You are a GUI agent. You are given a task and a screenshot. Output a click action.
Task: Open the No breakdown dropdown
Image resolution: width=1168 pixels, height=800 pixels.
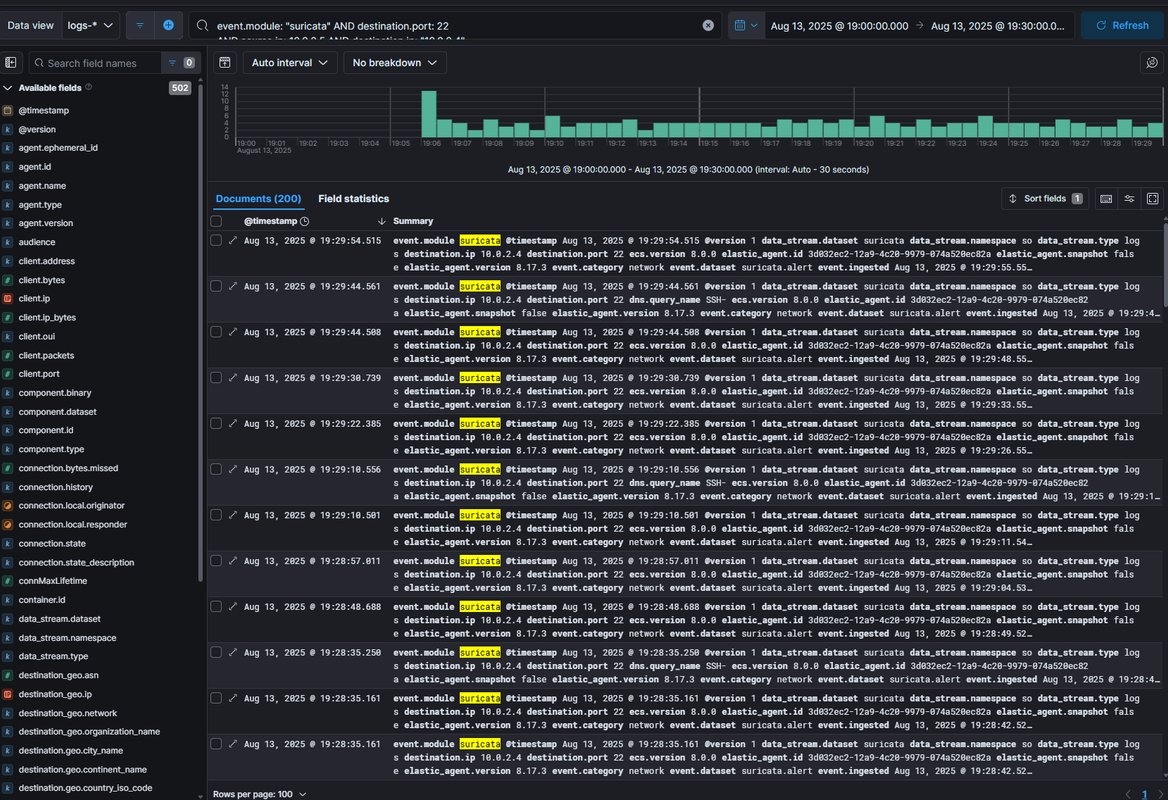[x=395, y=63]
